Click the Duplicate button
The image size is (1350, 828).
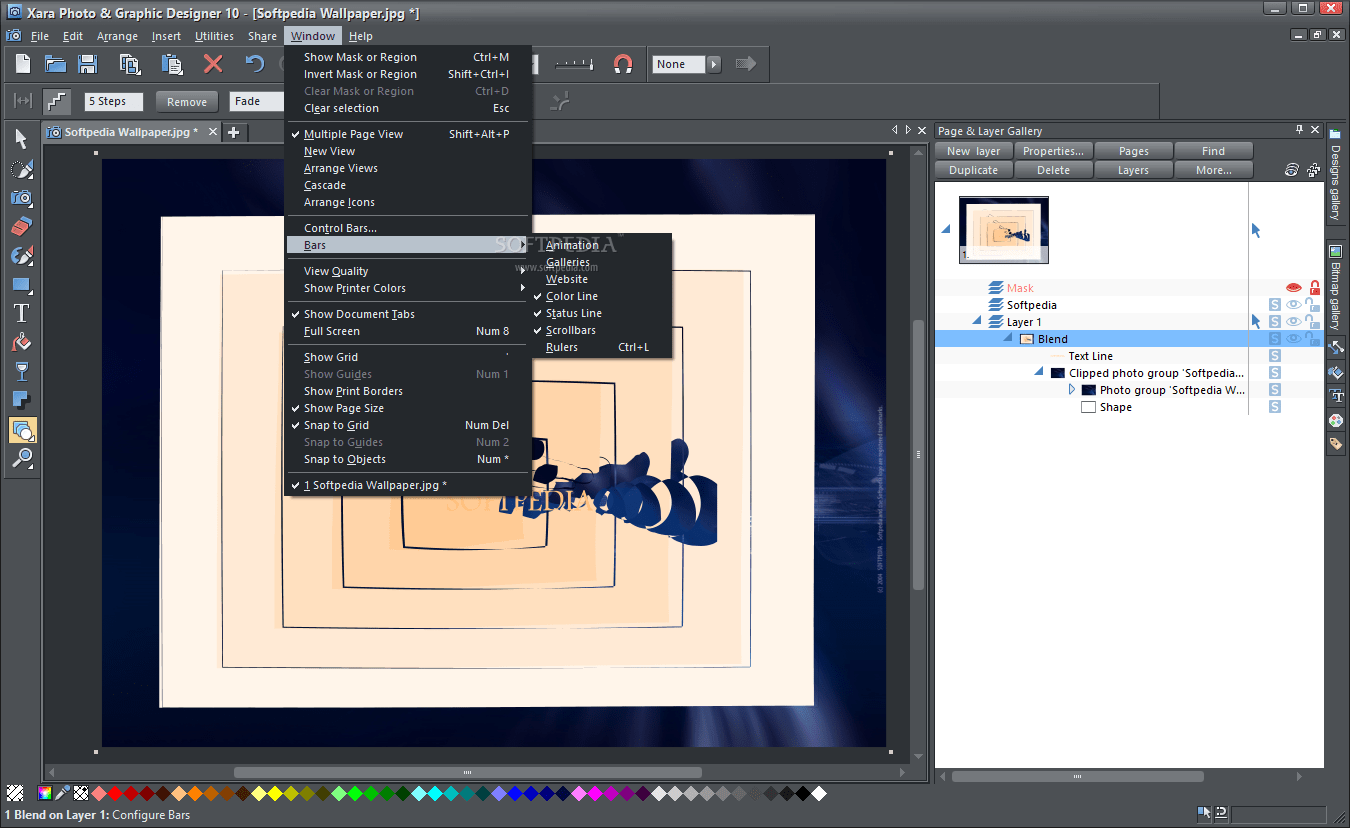click(x=974, y=170)
